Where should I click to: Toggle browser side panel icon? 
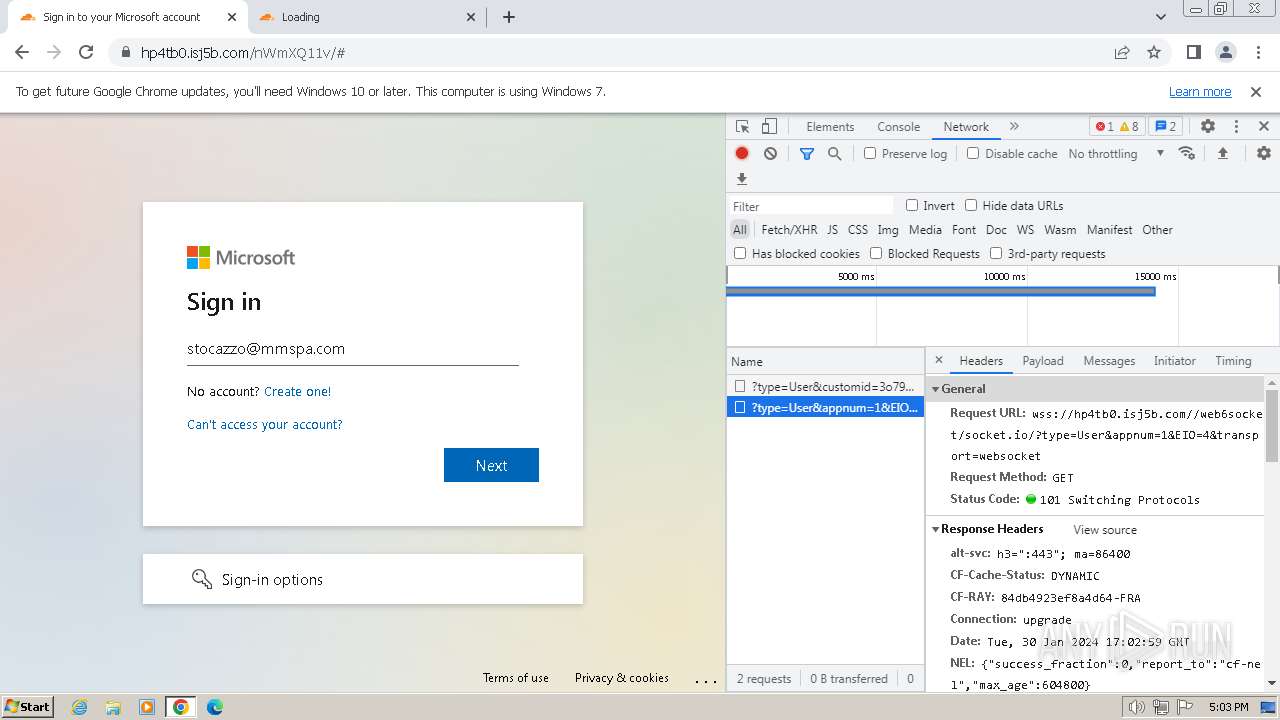(x=1194, y=52)
